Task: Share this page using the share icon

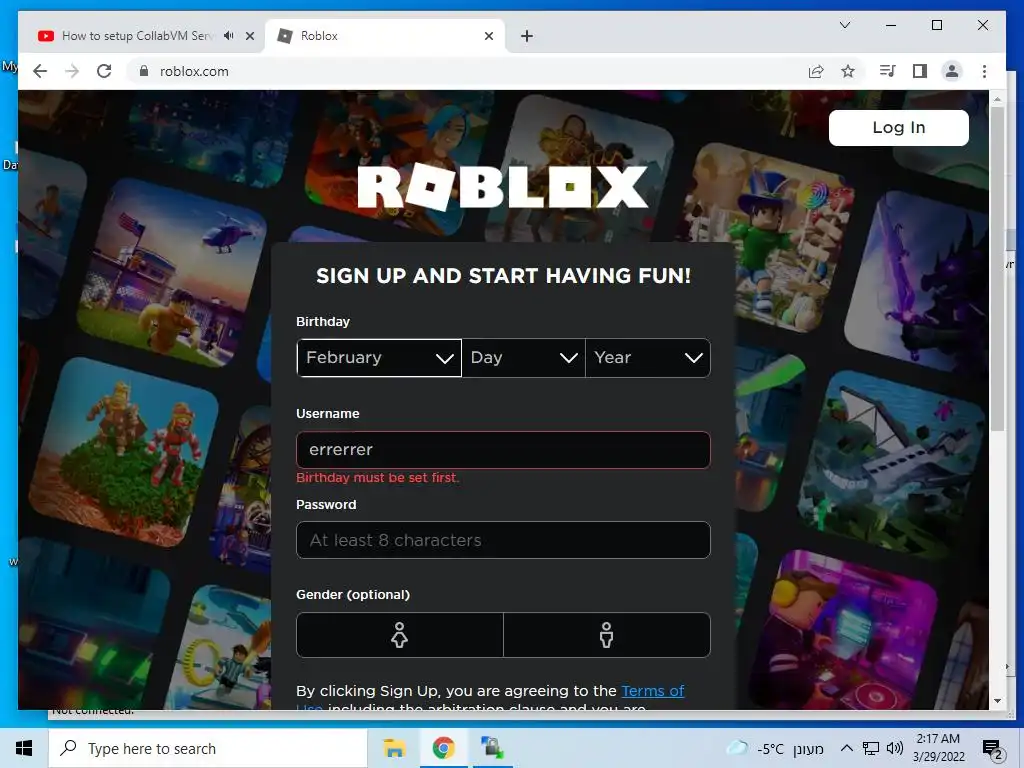Action: [x=816, y=71]
